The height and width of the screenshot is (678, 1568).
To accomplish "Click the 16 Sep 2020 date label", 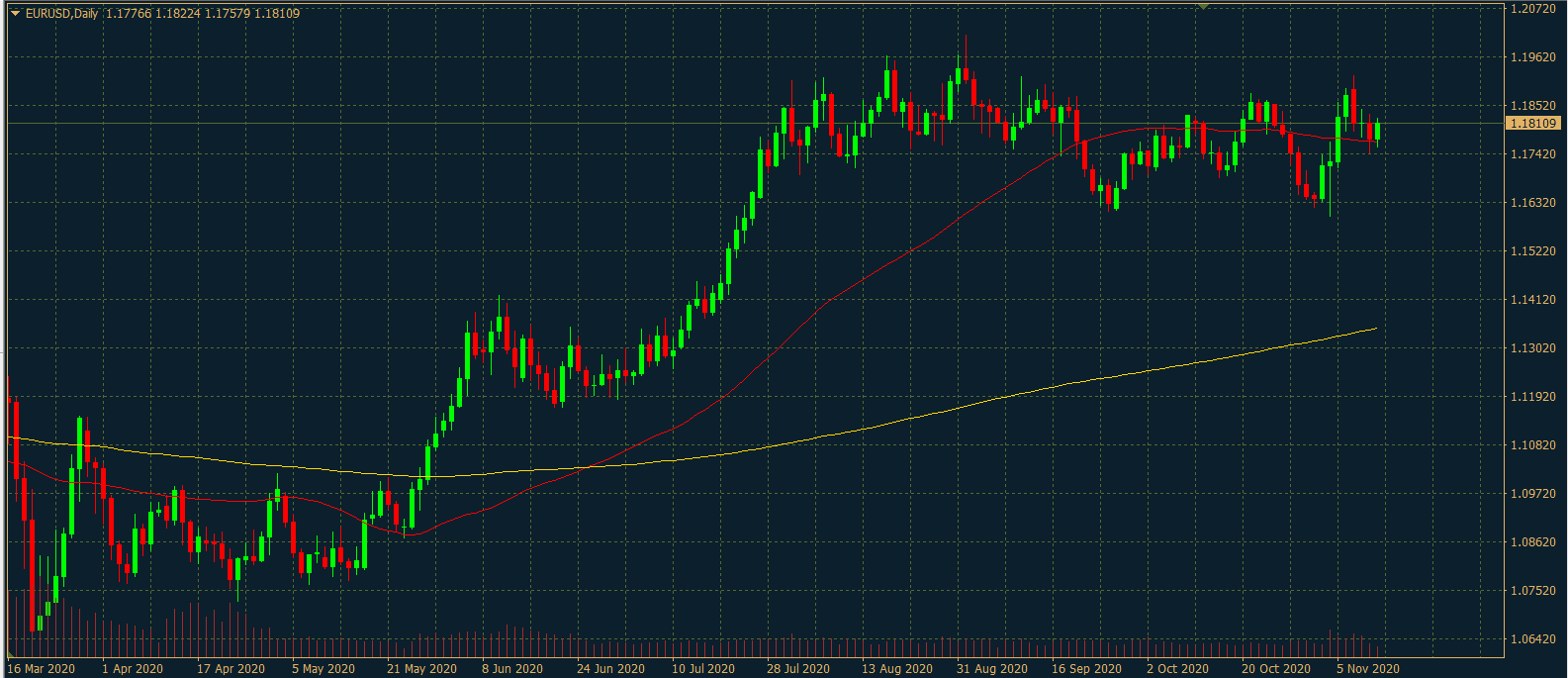I will pyautogui.click(x=1086, y=669).
